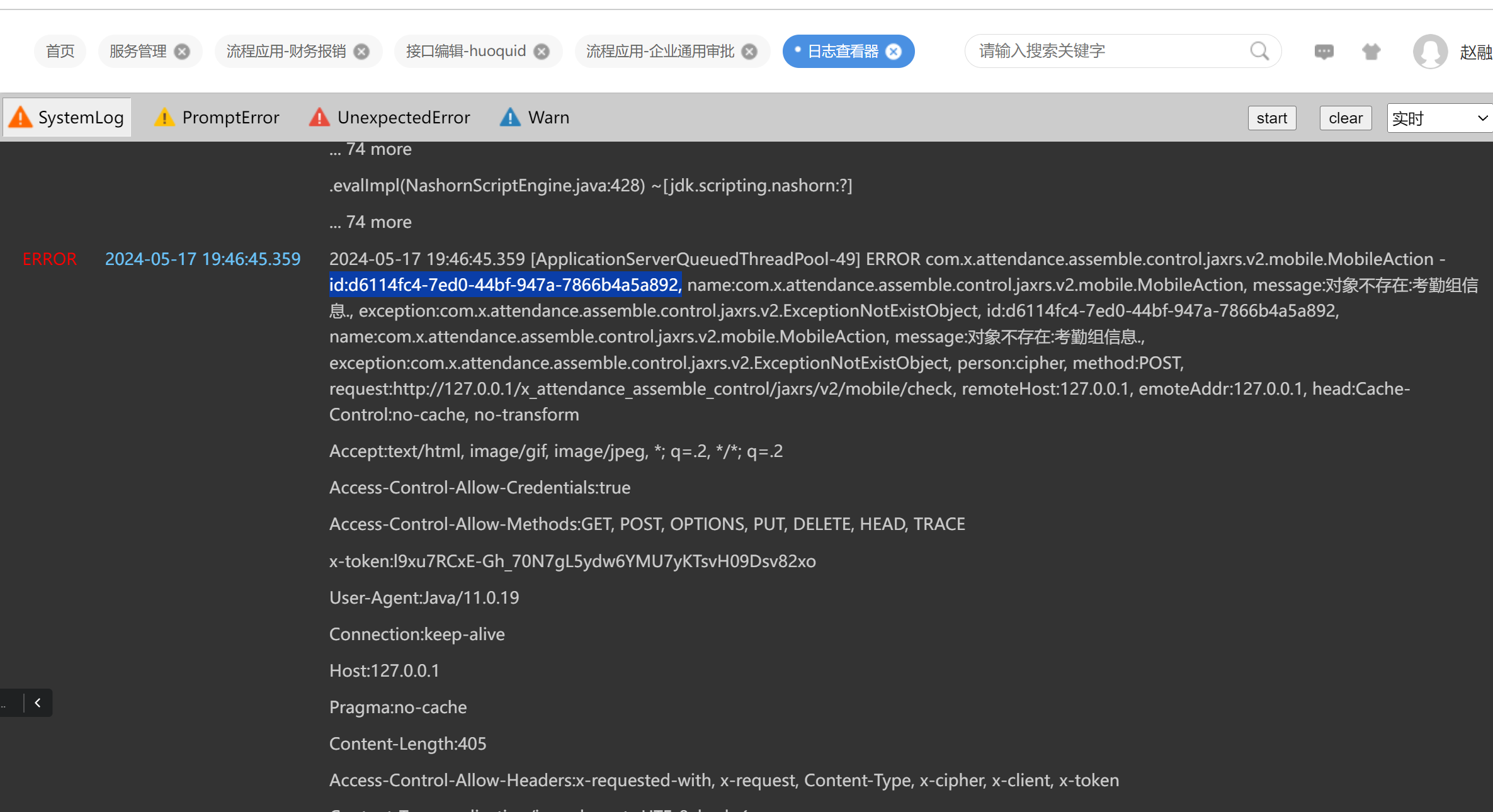Click the shirt theme icon

point(1371,52)
